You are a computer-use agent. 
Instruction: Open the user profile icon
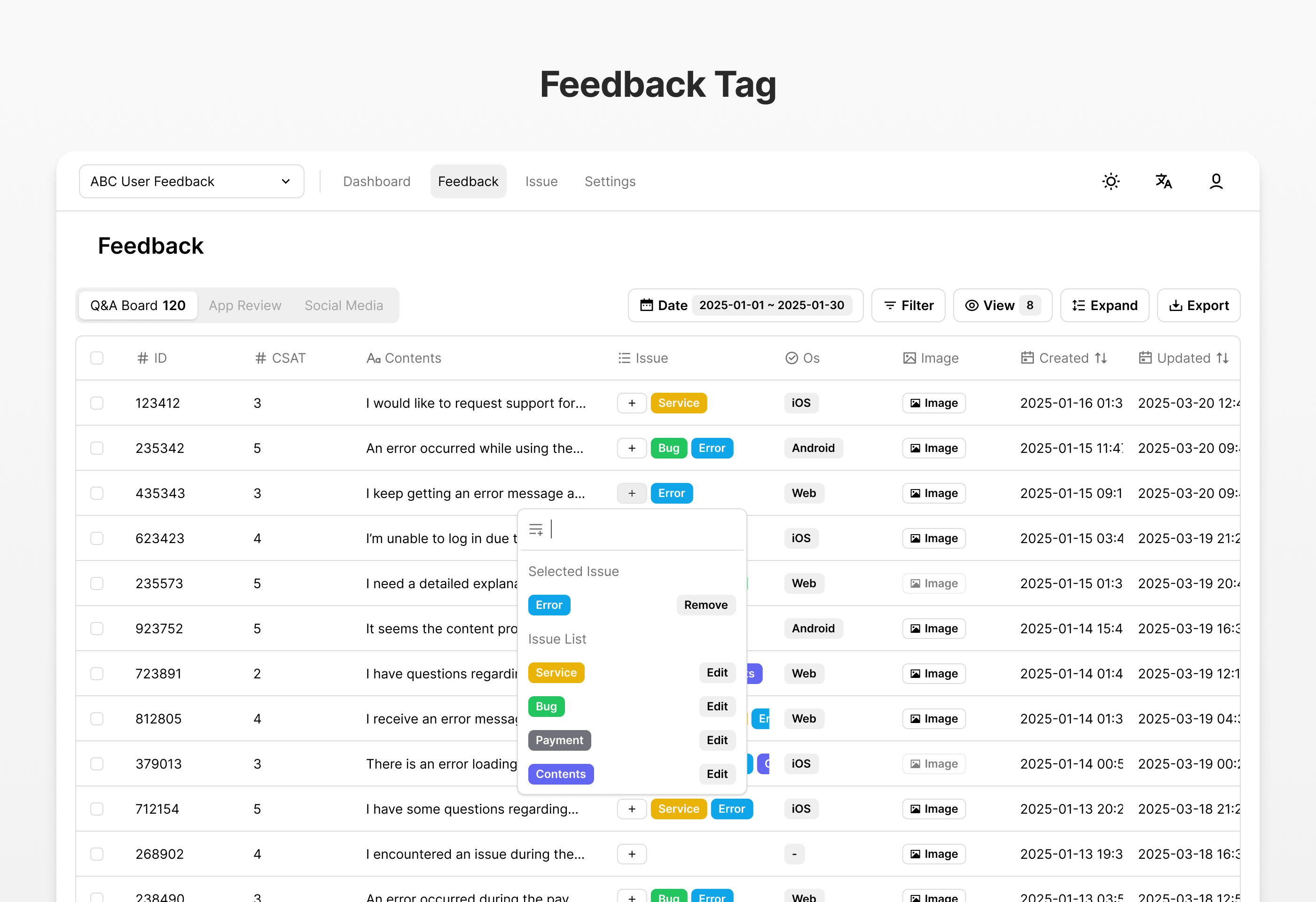click(x=1216, y=181)
